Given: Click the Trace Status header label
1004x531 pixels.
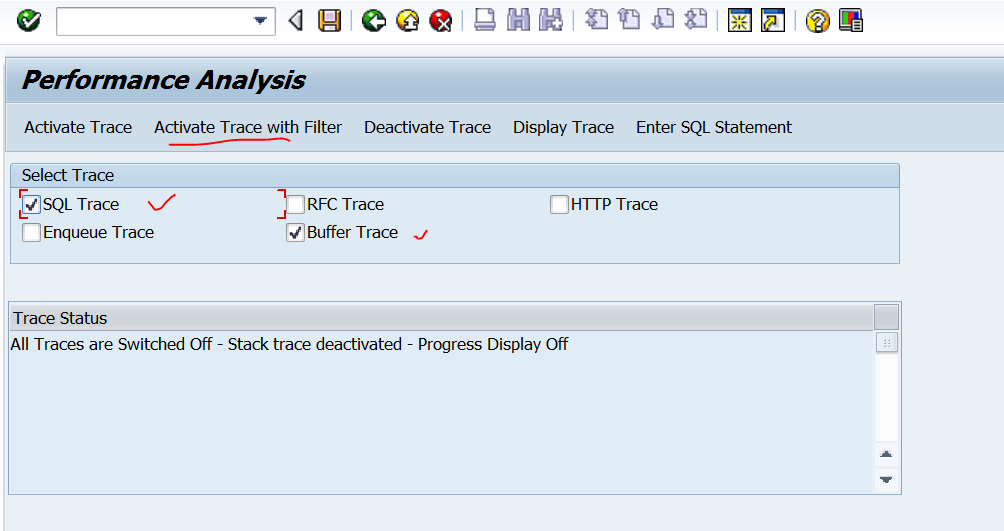Looking at the screenshot, I should click(60, 318).
